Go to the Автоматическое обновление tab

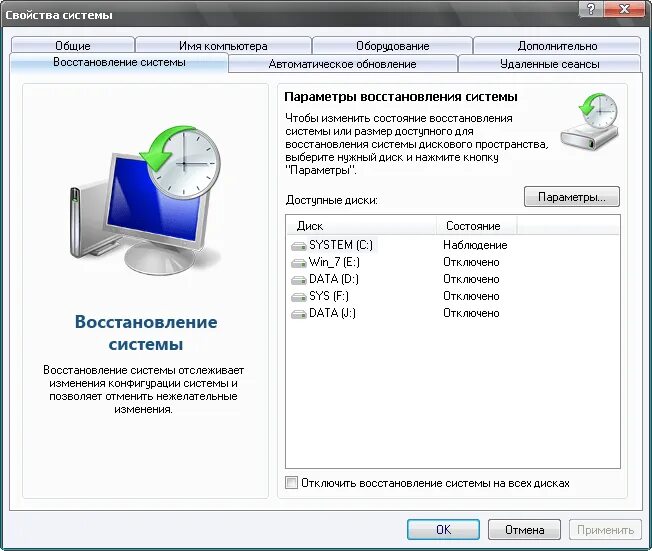[x=343, y=64]
